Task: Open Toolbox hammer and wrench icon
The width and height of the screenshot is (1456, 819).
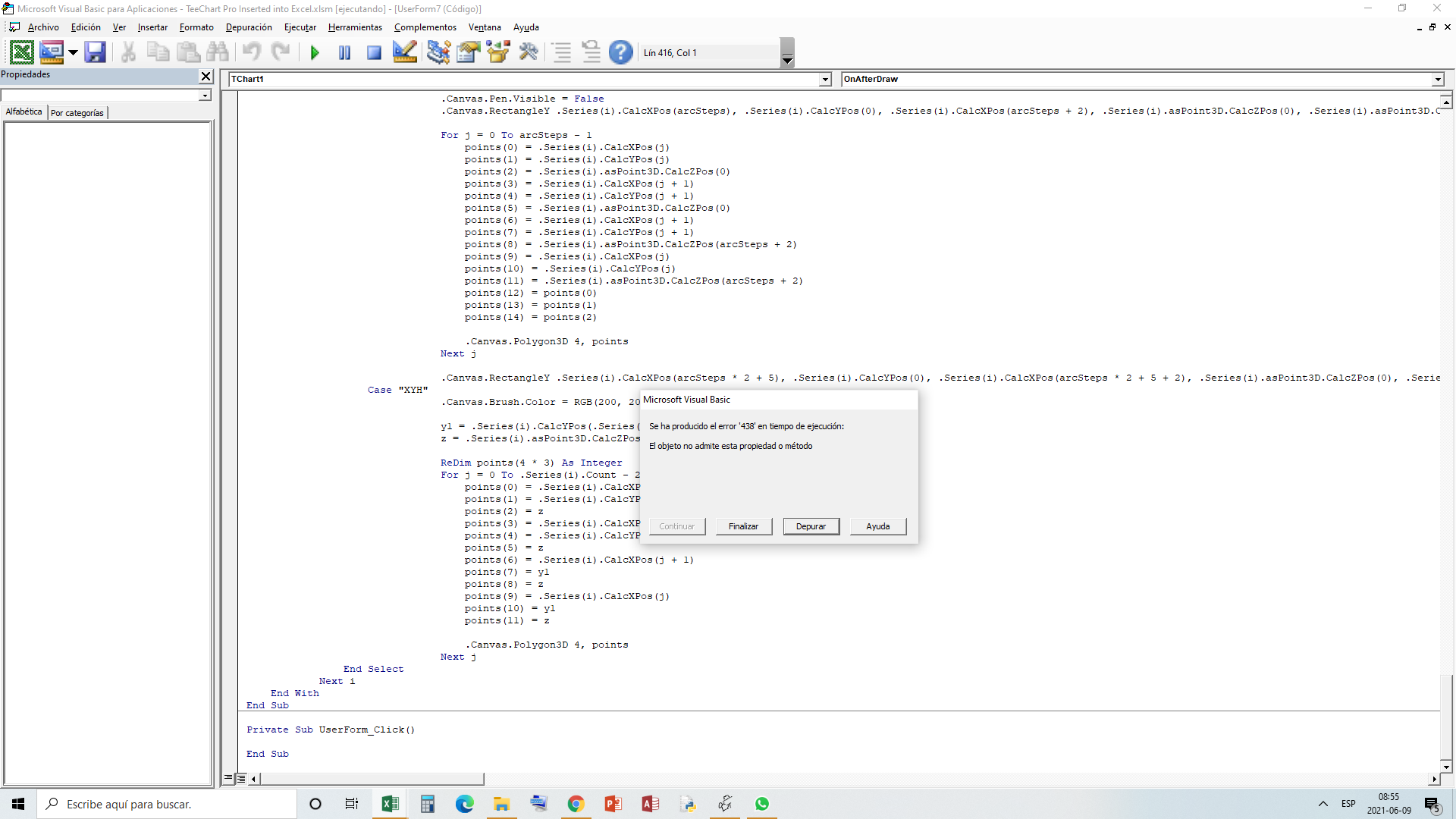Action: click(x=529, y=52)
